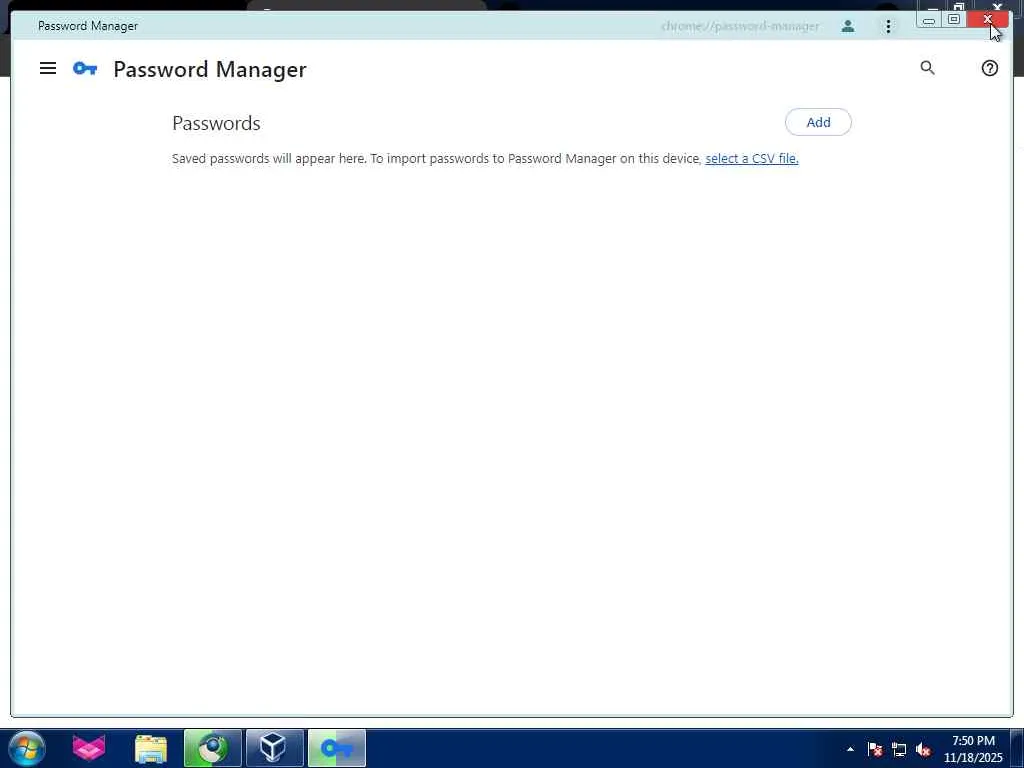This screenshot has width=1024, height=768.
Task: Click the profile person icon in title bar
Action: 848,26
